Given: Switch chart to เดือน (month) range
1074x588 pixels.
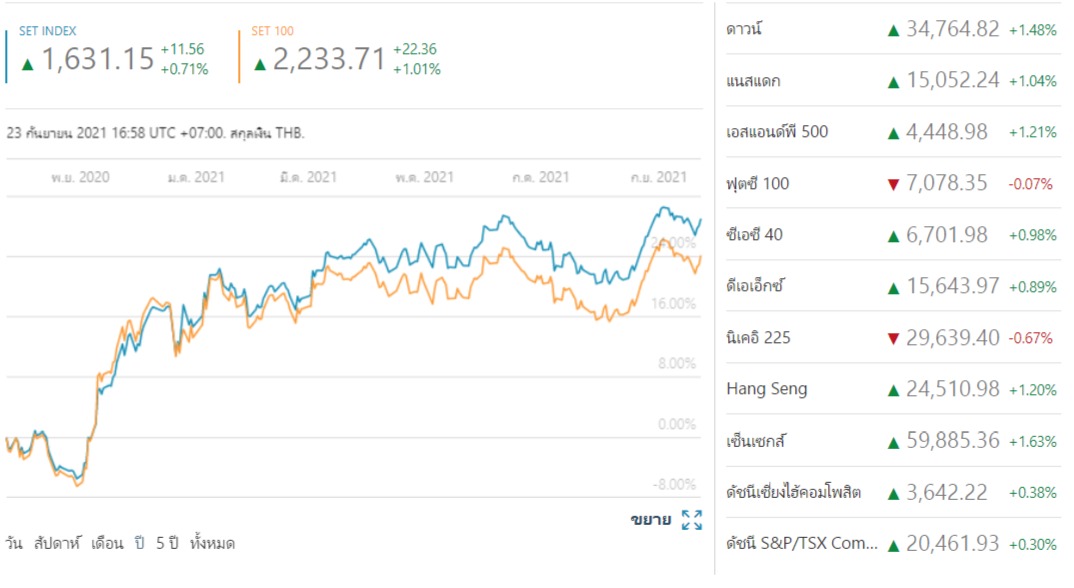Looking at the screenshot, I should coord(107,544).
